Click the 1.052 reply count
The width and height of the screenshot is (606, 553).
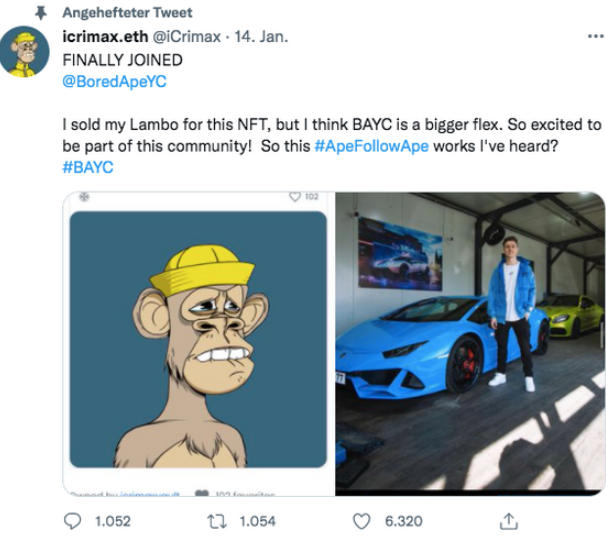point(111,521)
